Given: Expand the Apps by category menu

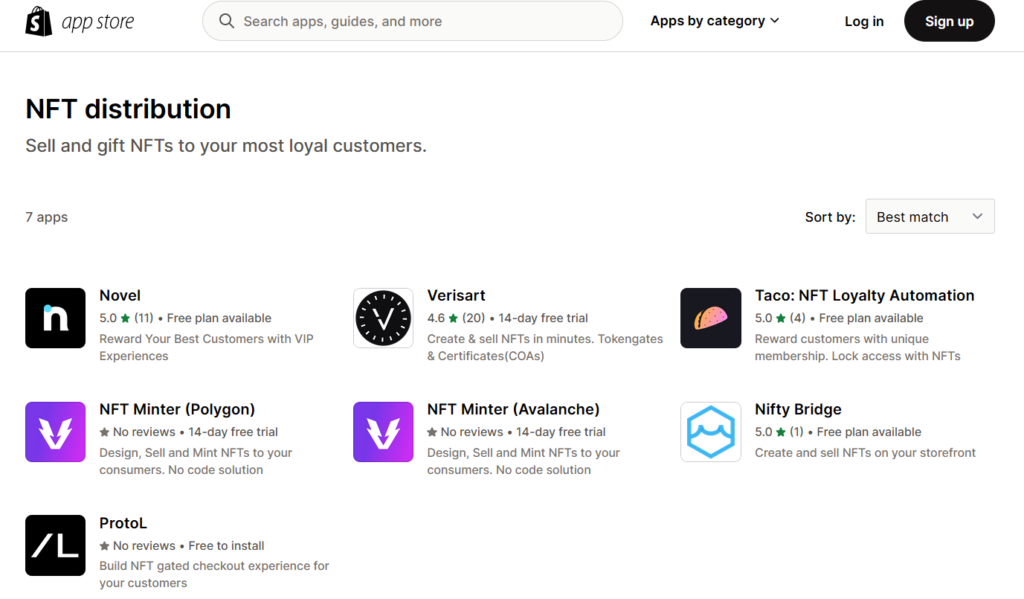Looking at the screenshot, I should (x=714, y=21).
